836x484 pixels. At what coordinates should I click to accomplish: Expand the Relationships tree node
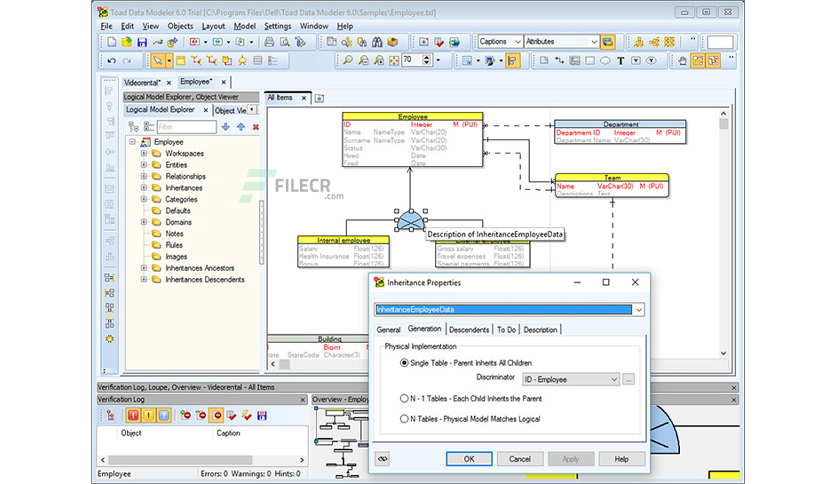click(143, 176)
